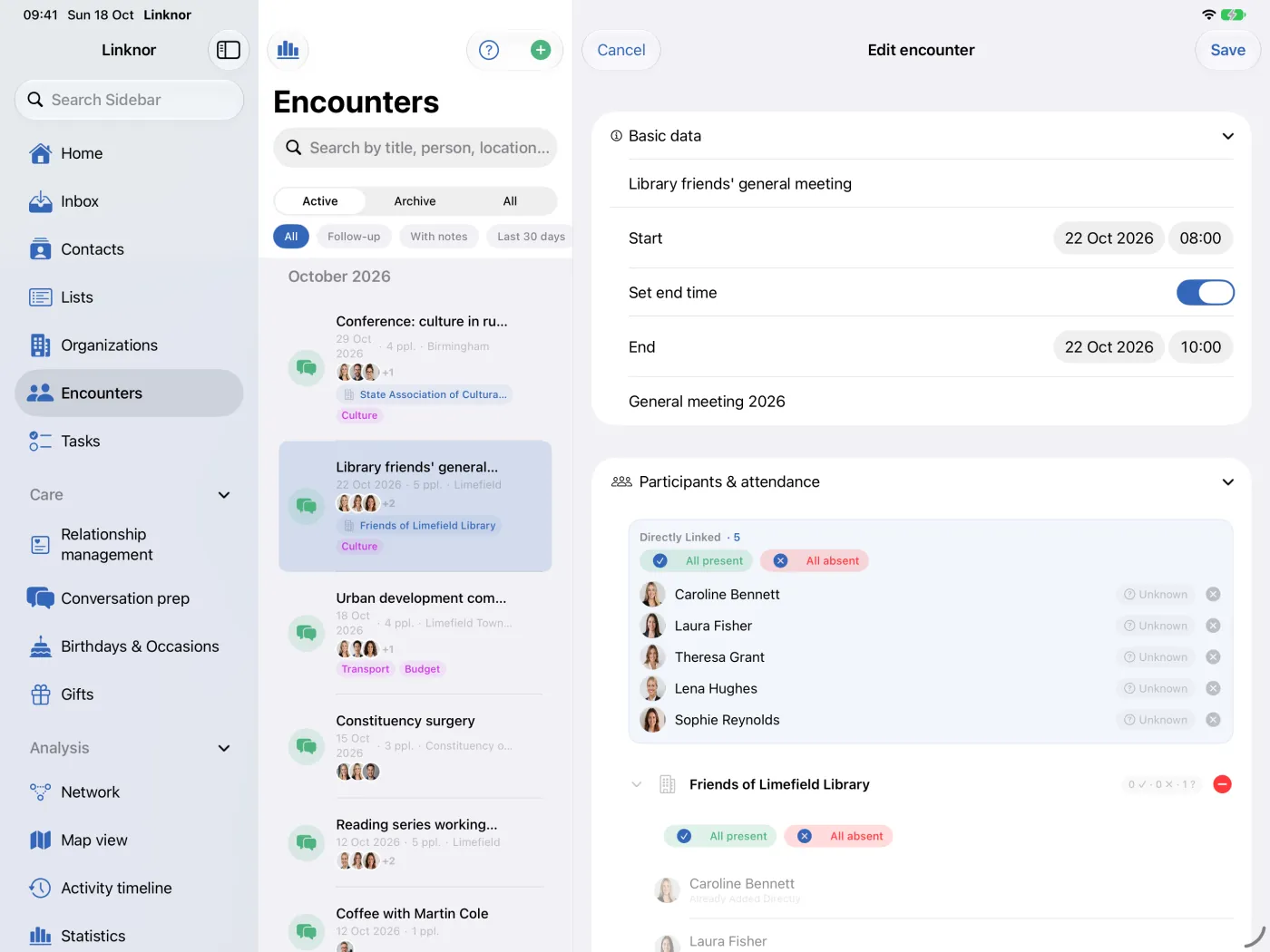Collapse Friends of Limefield Library group

637,784
